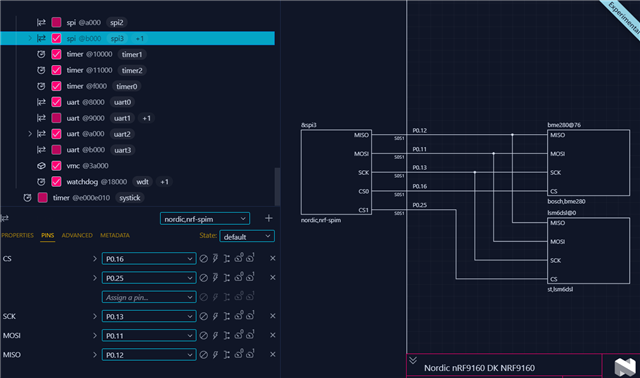Click the clock icon next to watchdog
Screen dimensions: 640x378
click(x=41, y=182)
